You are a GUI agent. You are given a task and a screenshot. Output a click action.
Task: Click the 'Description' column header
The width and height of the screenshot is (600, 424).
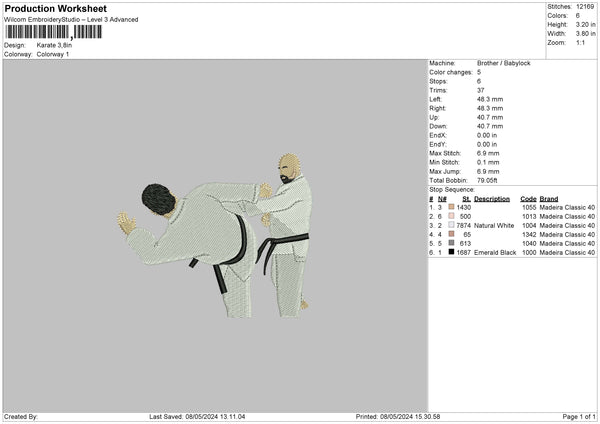tap(492, 199)
